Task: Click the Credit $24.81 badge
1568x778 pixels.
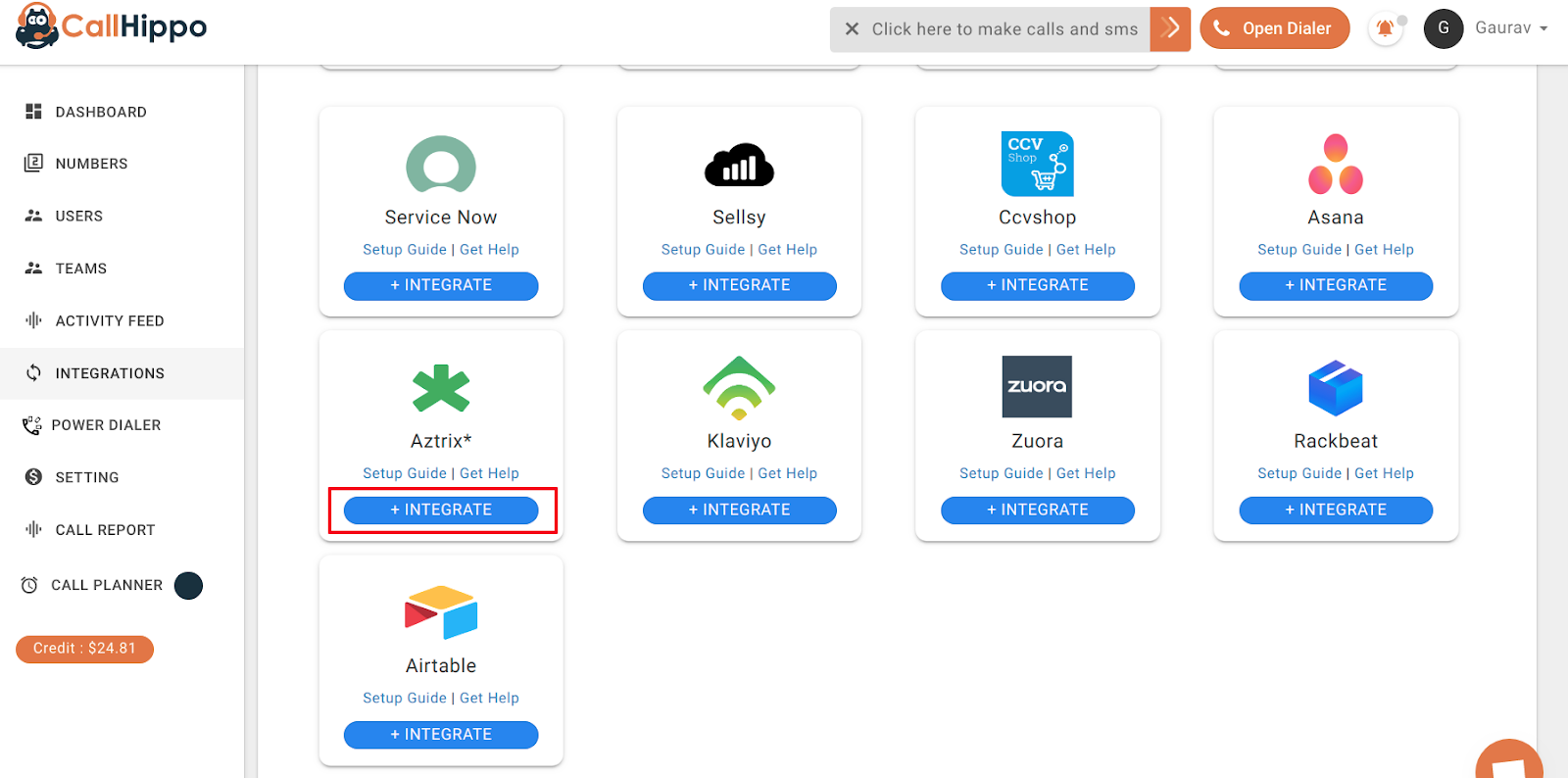Action: pos(84,649)
